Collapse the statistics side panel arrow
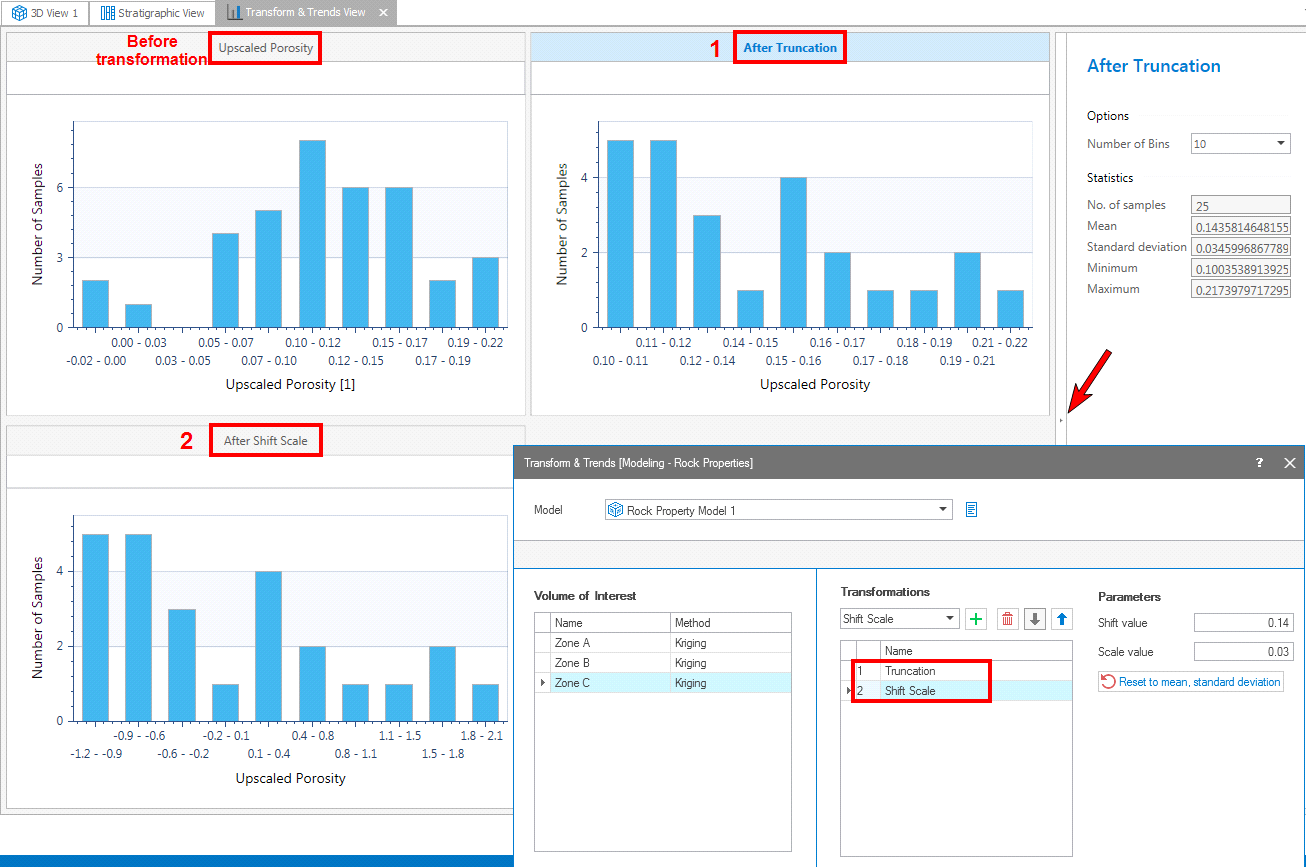1306x867 pixels. click(x=1060, y=421)
